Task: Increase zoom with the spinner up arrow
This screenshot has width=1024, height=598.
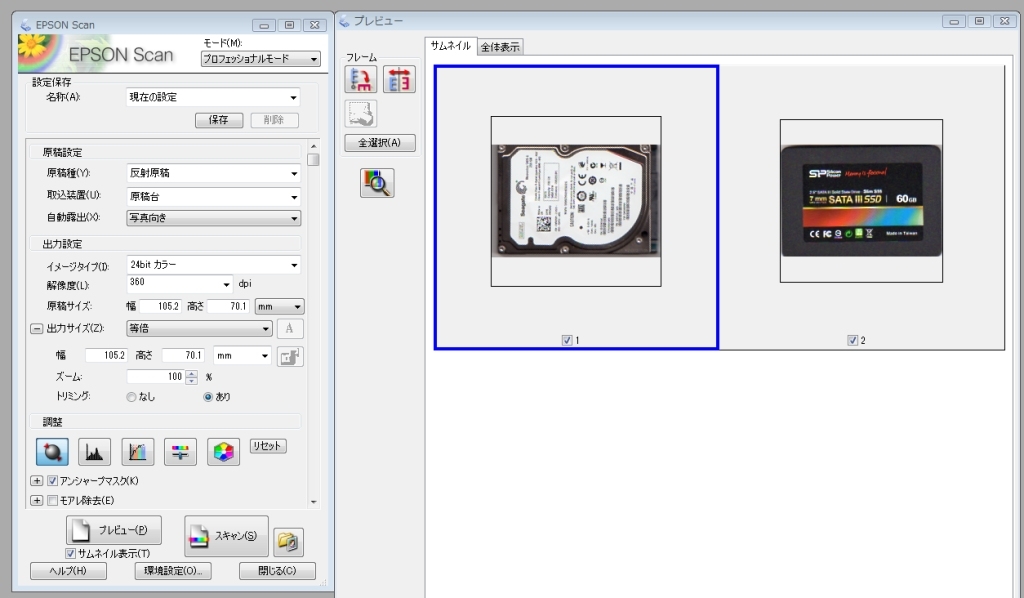Action: tap(191, 373)
